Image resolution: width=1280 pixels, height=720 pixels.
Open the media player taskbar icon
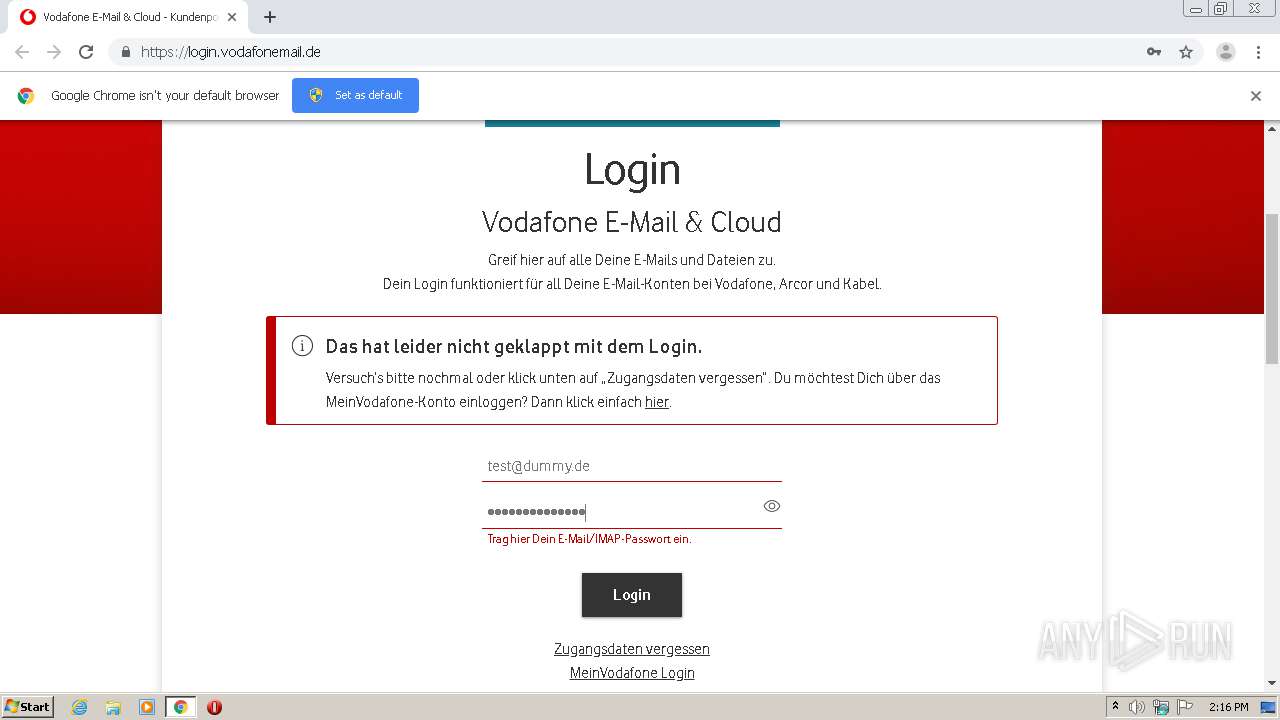tap(147, 707)
